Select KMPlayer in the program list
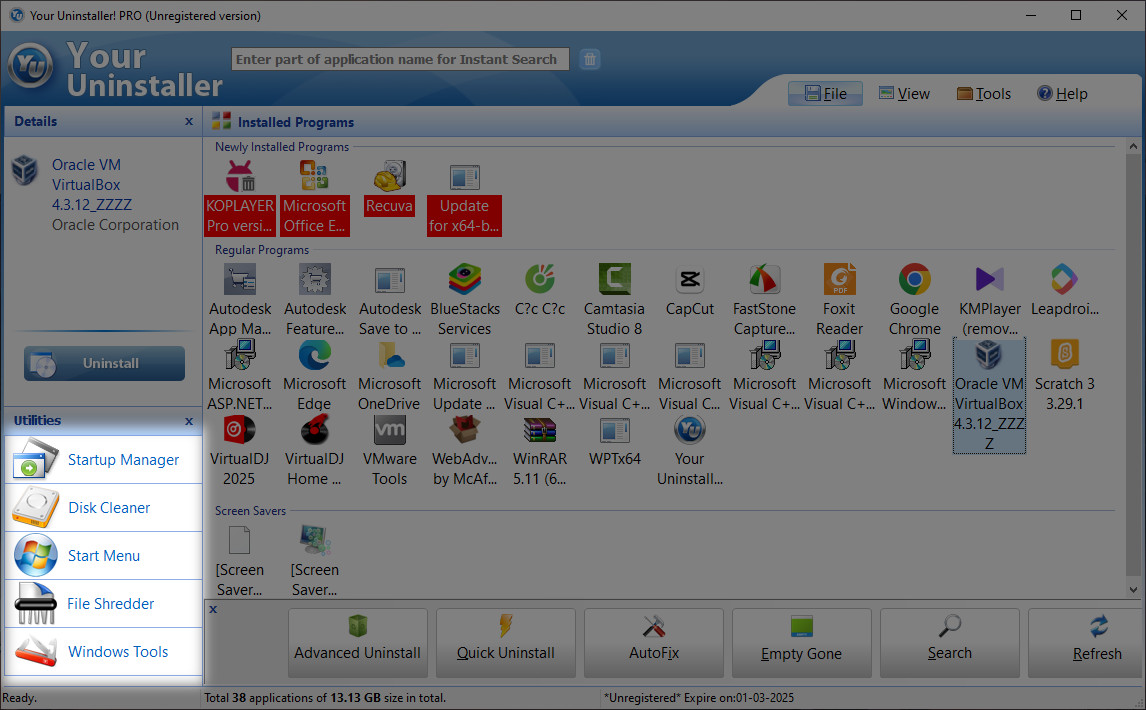 tap(989, 290)
